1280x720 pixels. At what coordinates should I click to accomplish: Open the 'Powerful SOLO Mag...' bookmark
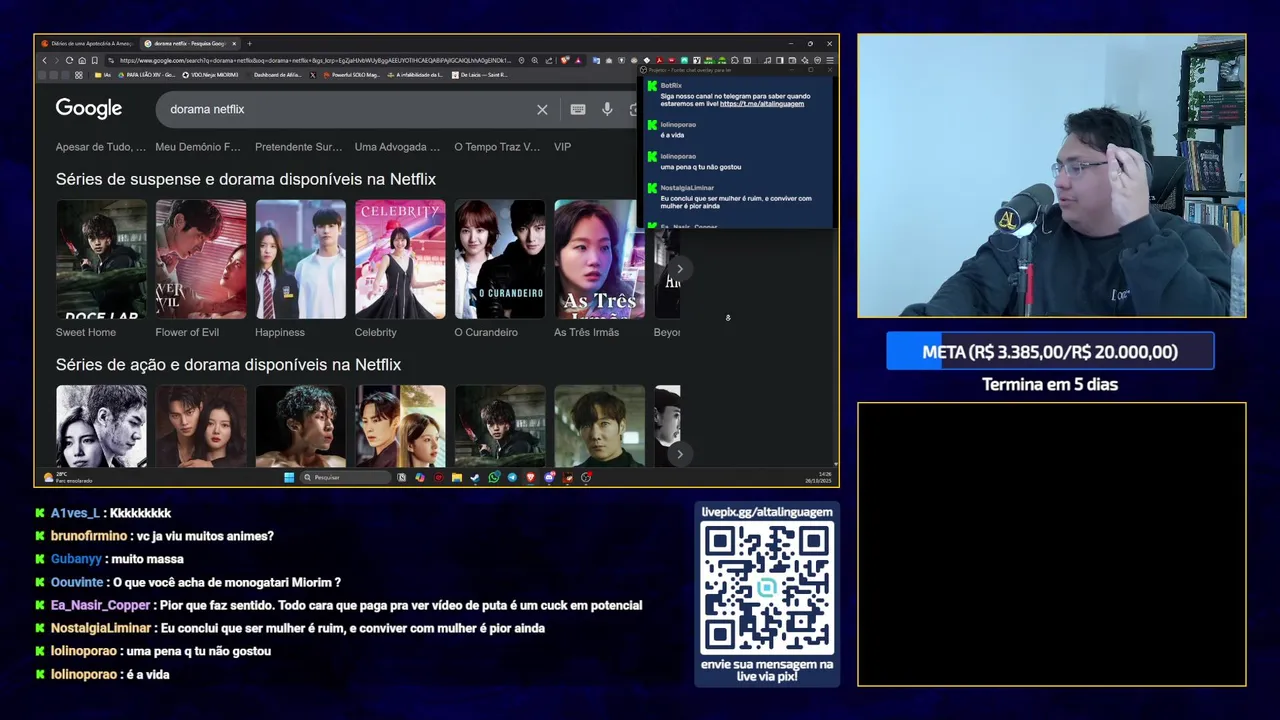click(x=352, y=75)
